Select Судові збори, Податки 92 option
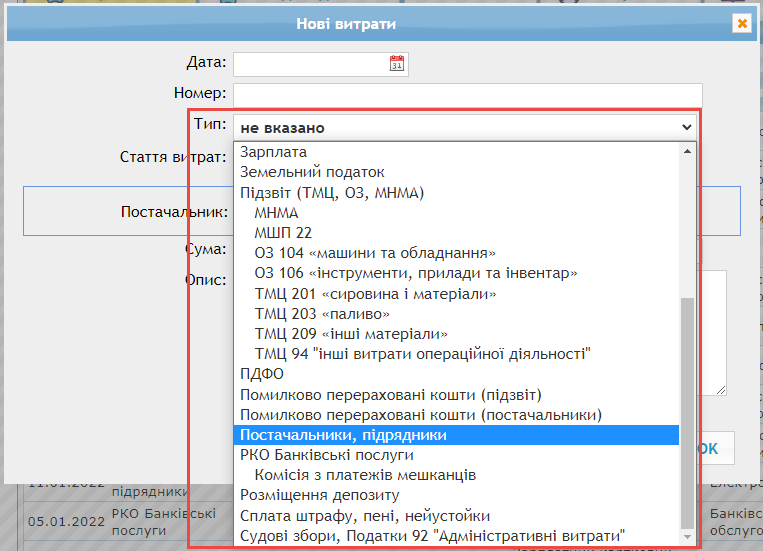Viewport: 763px width, 551px height. (x=456, y=536)
